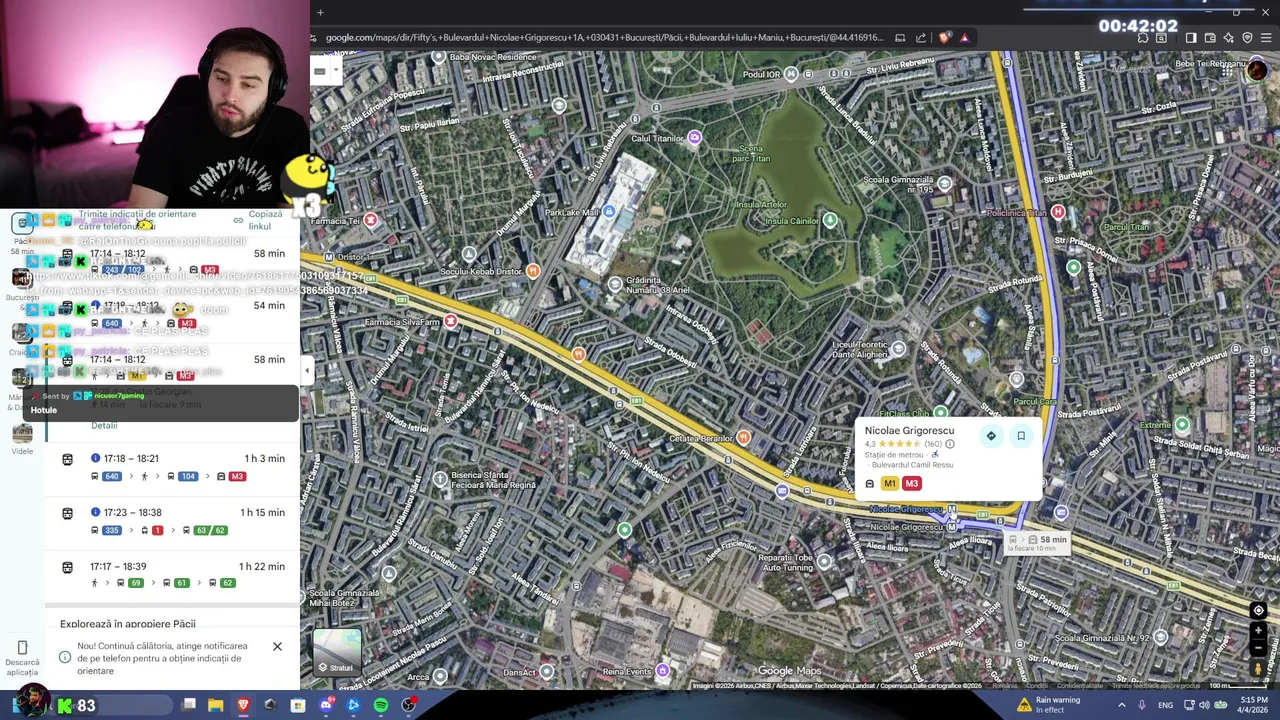Pick up the Street View pegman
1280x720 pixels.
click(1258, 668)
